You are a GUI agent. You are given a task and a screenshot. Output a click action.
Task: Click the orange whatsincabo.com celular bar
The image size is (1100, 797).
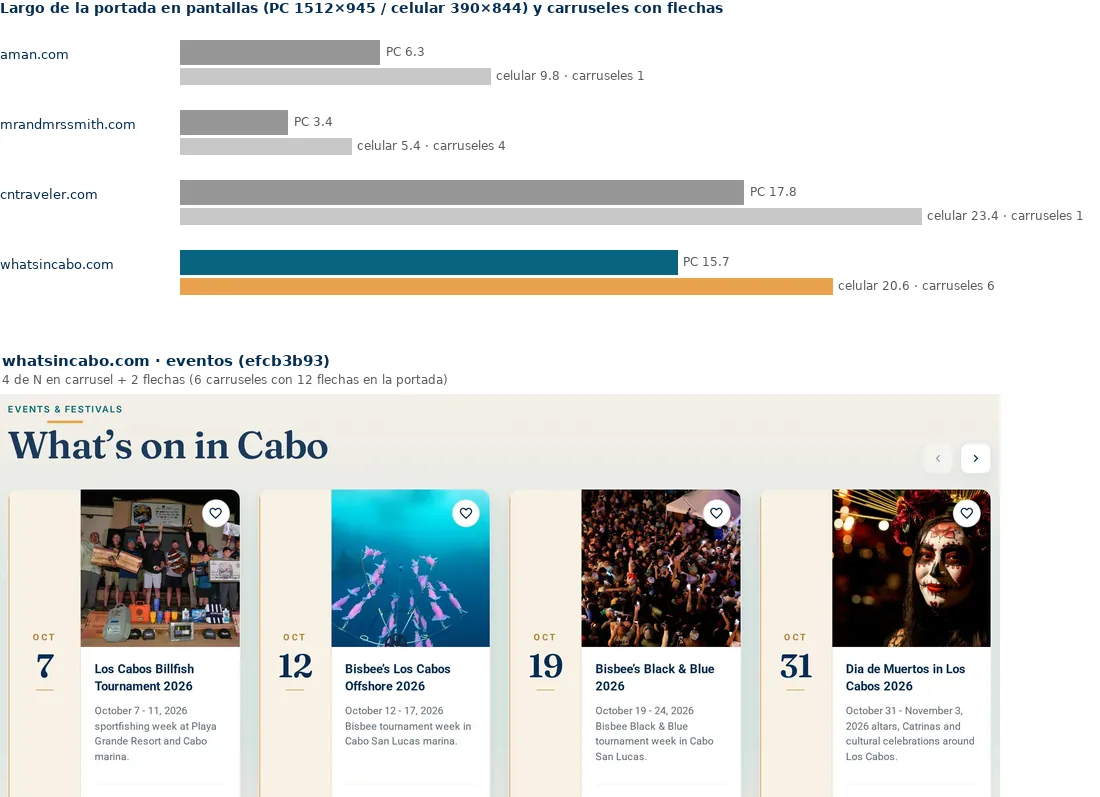coord(506,286)
